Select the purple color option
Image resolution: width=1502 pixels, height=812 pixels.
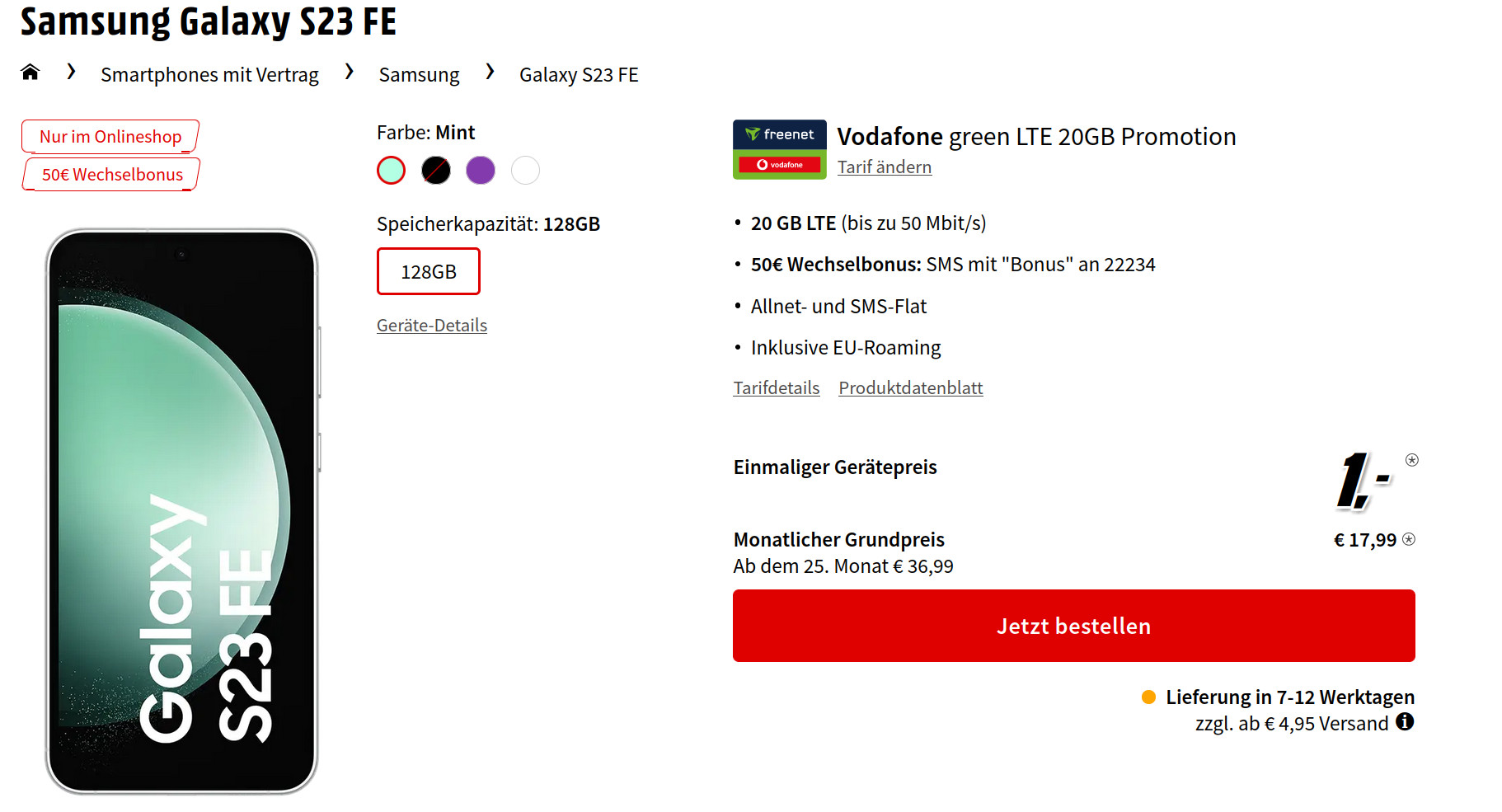pyautogui.click(x=481, y=170)
